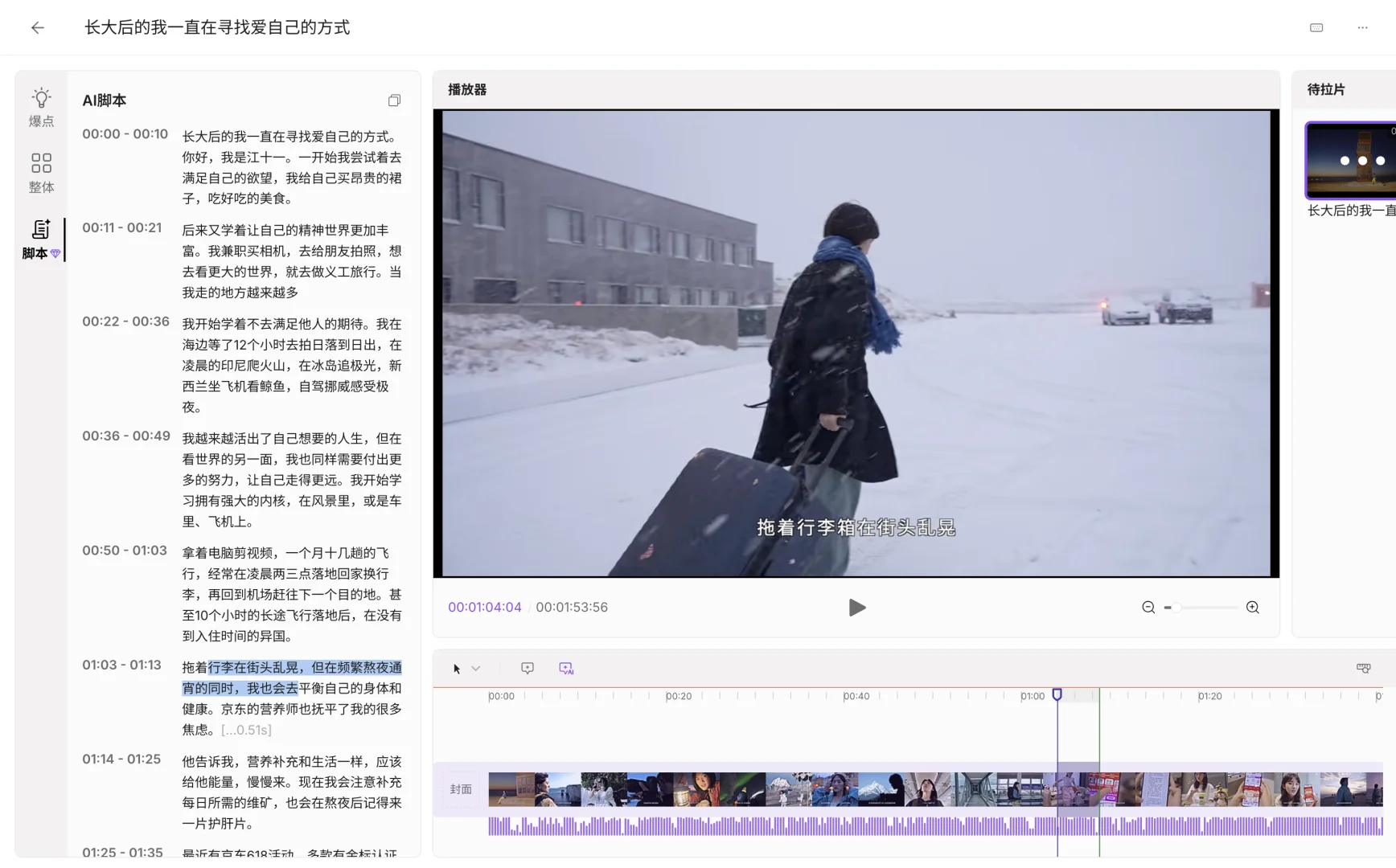This screenshot has height=868, width=1396.
Task: Click the 01:14 - 01:25 script timestamp
Action: point(121,759)
